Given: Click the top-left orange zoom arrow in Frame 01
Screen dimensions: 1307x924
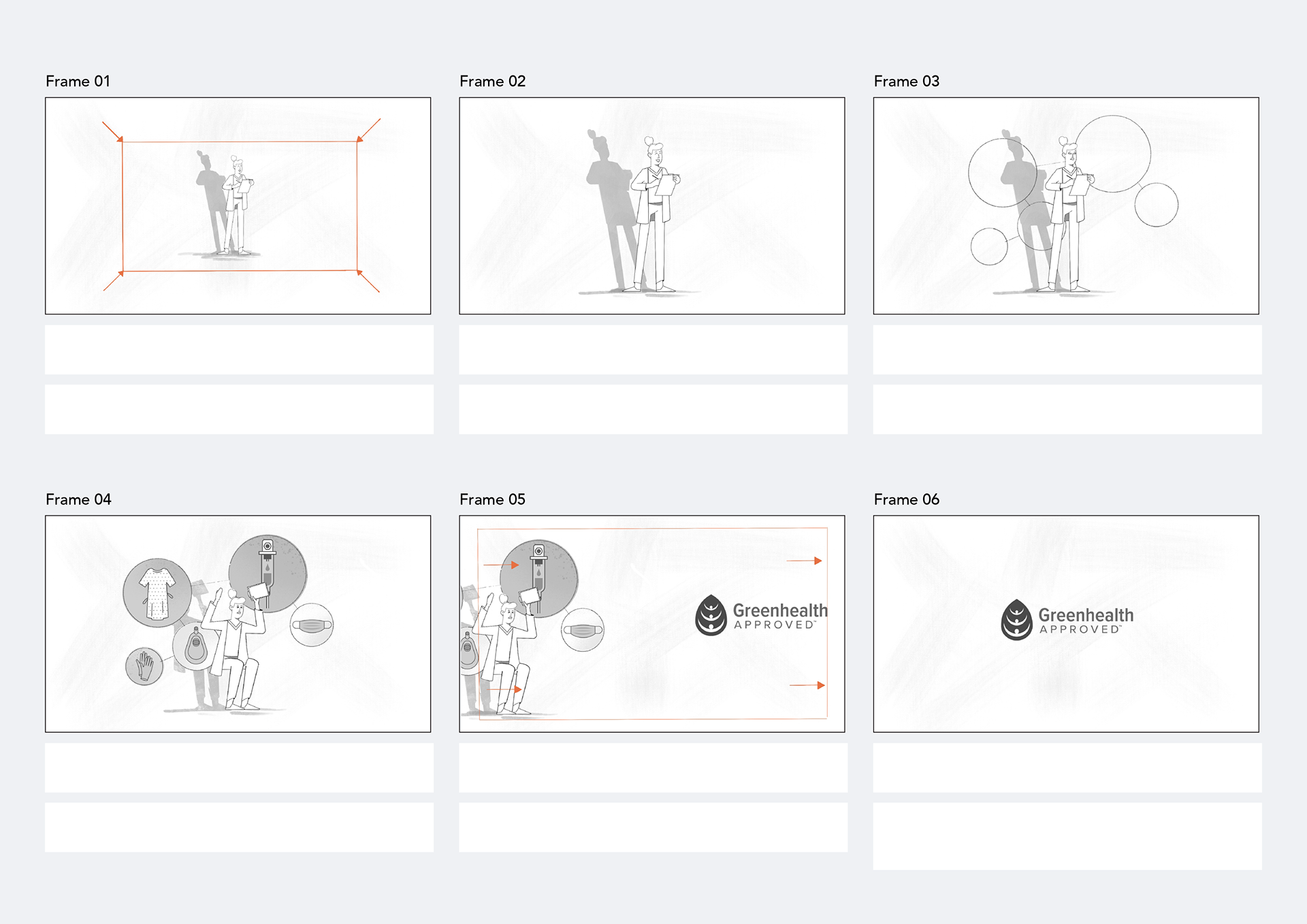Looking at the screenshot, I should (112, 132).
